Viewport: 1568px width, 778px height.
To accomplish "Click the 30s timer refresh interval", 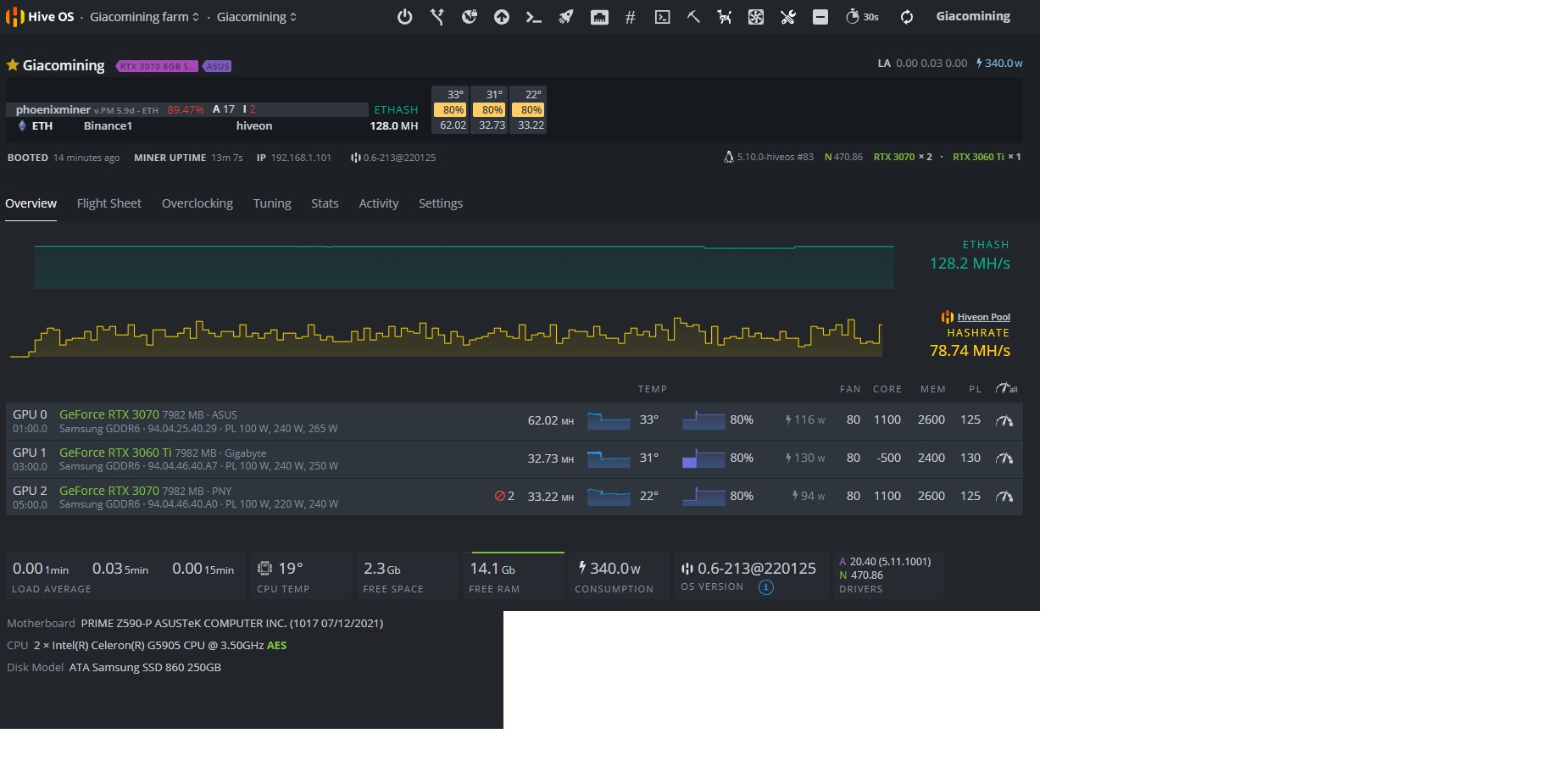I will click(862, 17).
